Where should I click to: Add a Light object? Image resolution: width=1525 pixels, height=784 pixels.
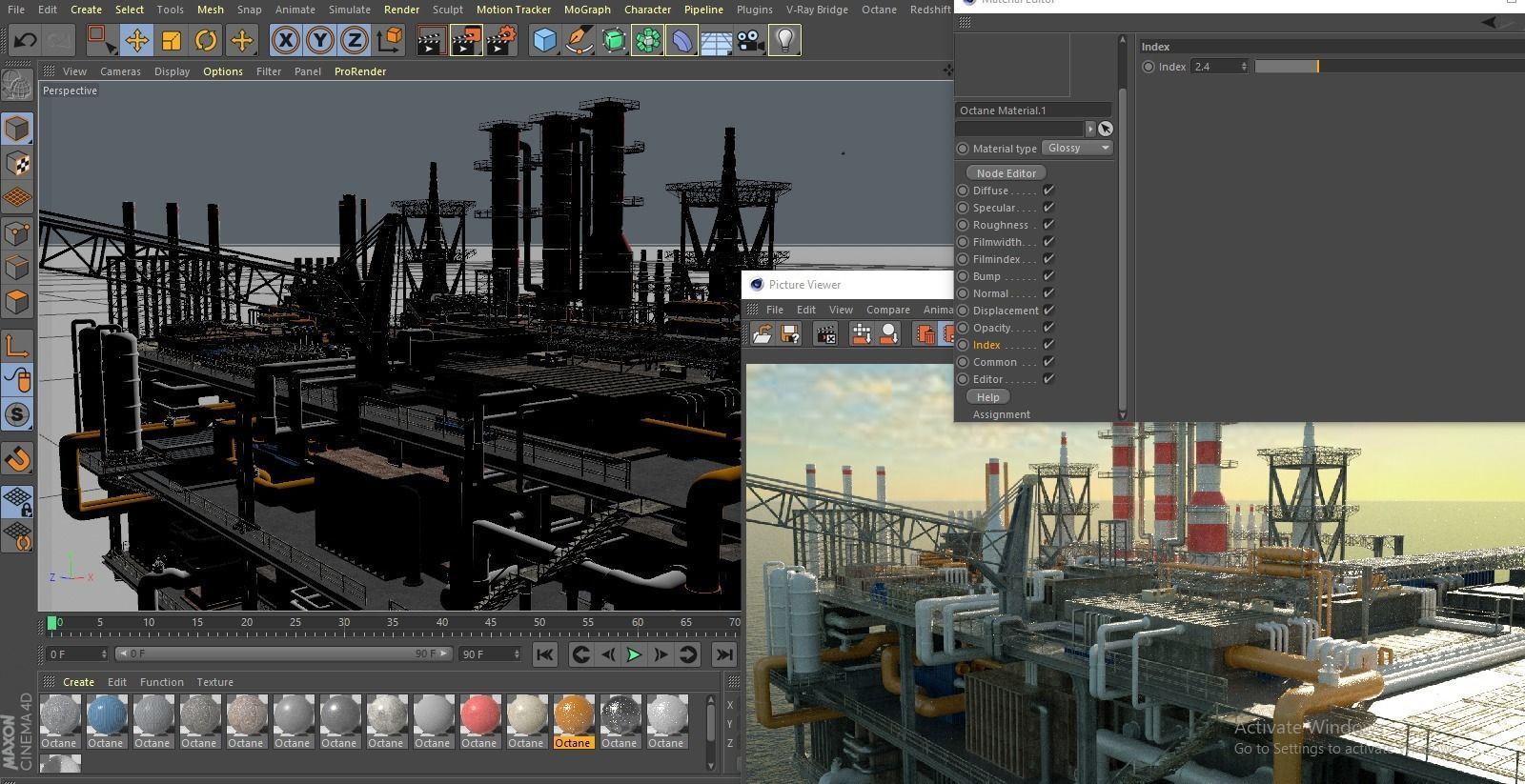(x=784, y=40)
